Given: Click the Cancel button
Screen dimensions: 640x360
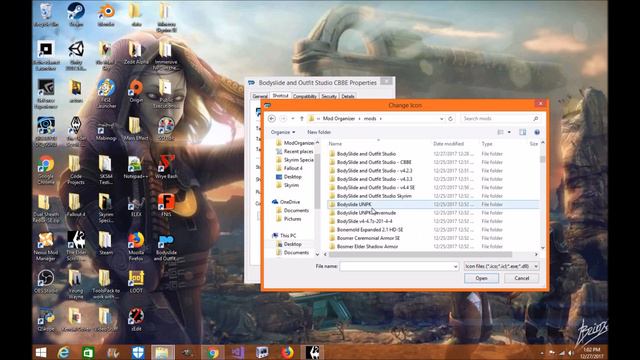Looking at the screenshot, I should [x=521, y=278].
